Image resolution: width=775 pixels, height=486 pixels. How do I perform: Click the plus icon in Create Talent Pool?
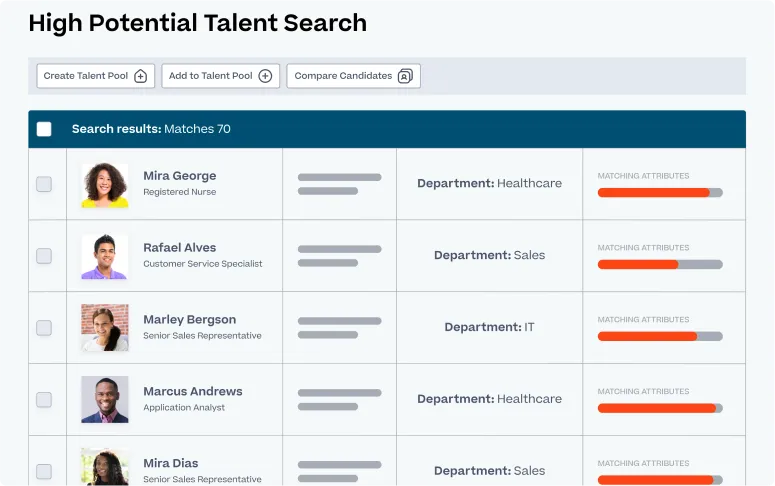coord(141,76)
